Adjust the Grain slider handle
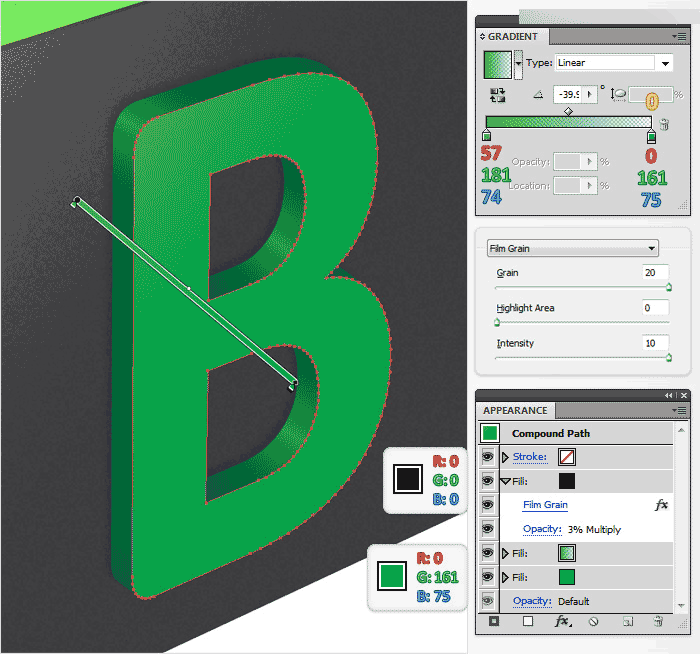Screen dimensions: 700x654 [669, 287]
